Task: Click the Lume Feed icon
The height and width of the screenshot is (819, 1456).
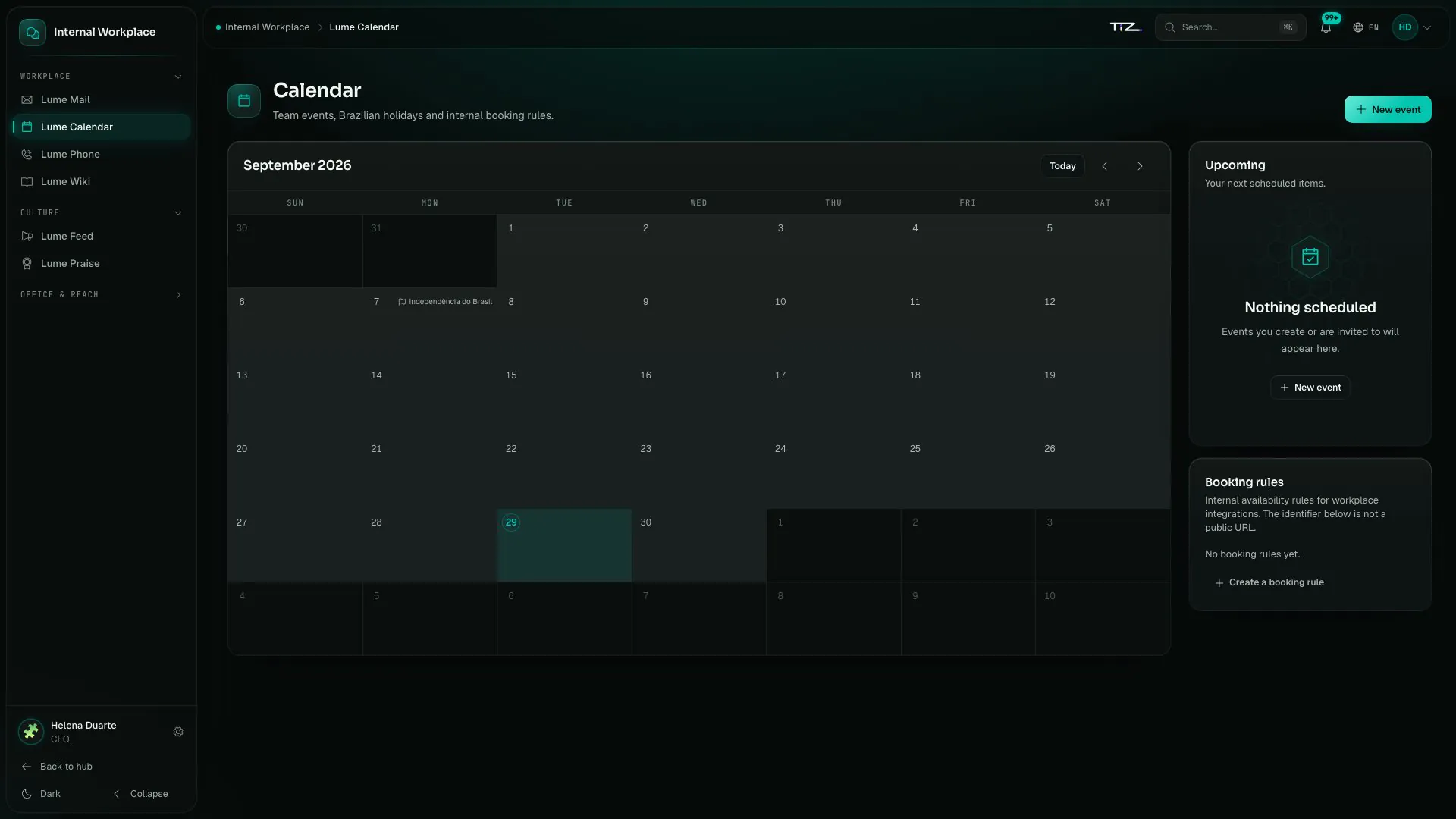Action: (x=27, y=236)
